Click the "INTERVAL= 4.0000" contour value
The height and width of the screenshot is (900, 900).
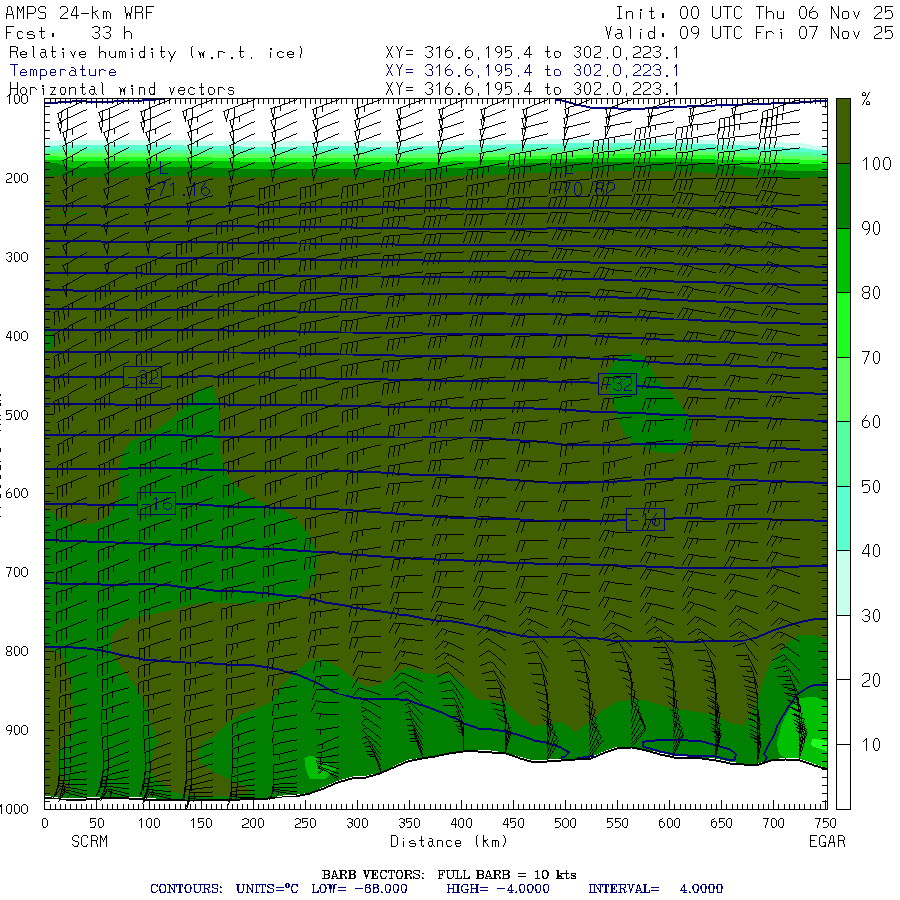coord(655,889)
